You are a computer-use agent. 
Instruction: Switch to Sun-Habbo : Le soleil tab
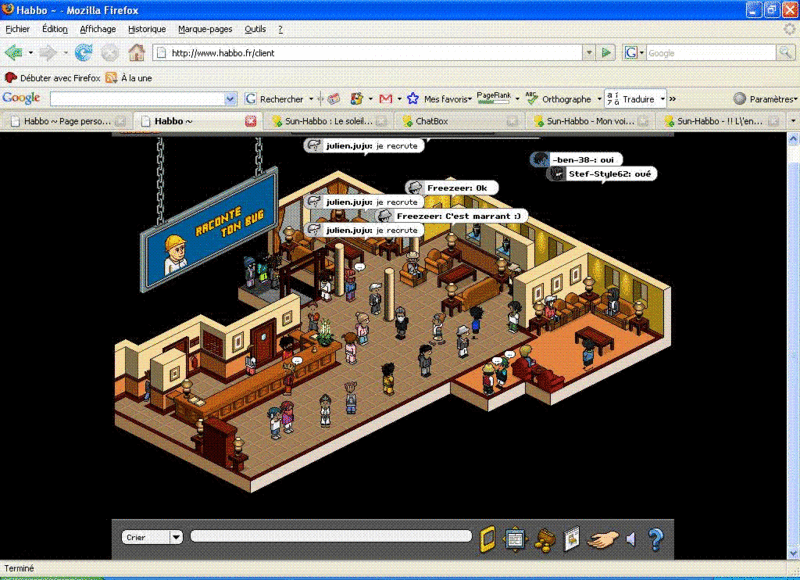coord(328,121)
